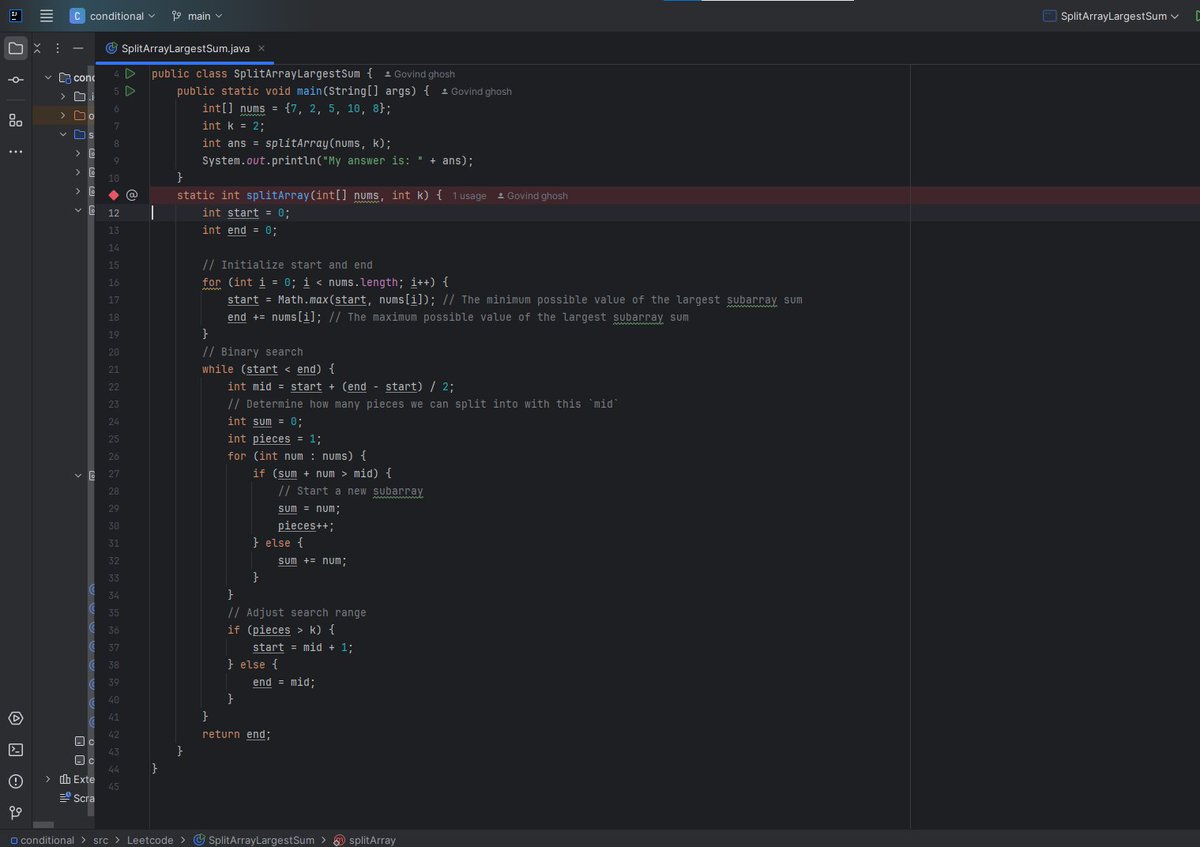Open main branch dropdown

coord(197,16)
